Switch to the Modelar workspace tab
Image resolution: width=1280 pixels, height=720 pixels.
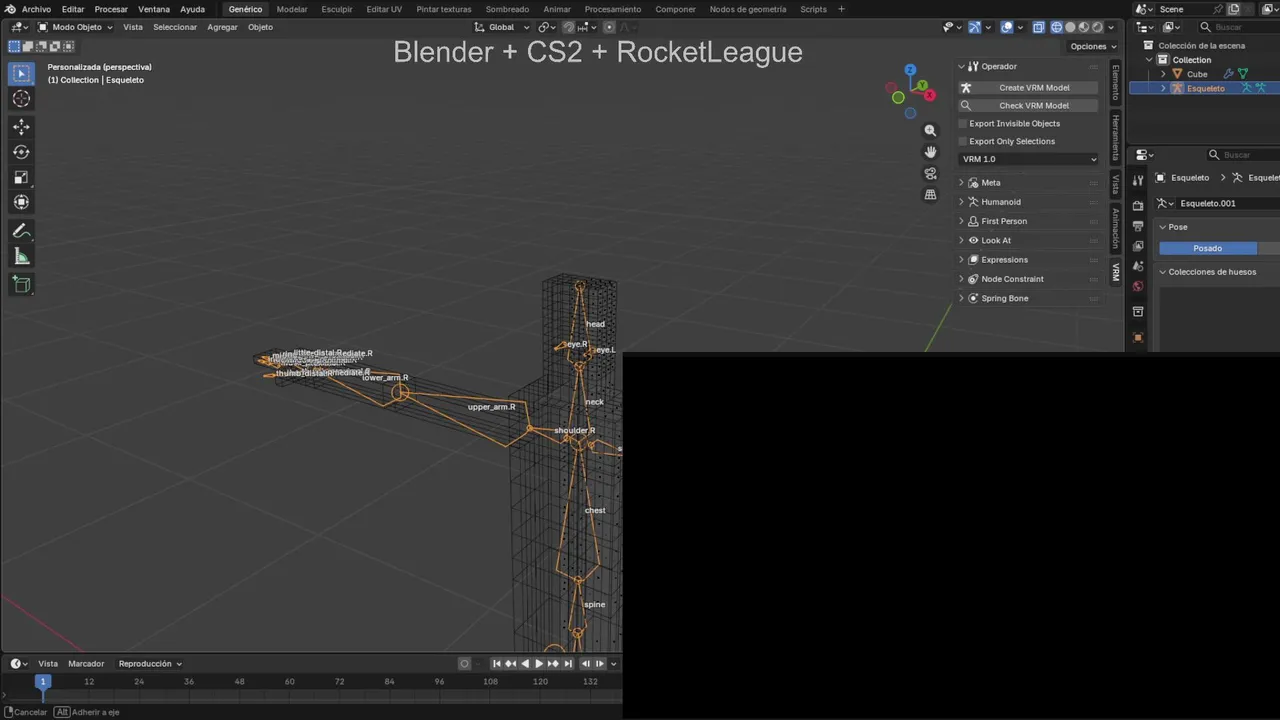point(292,9)
